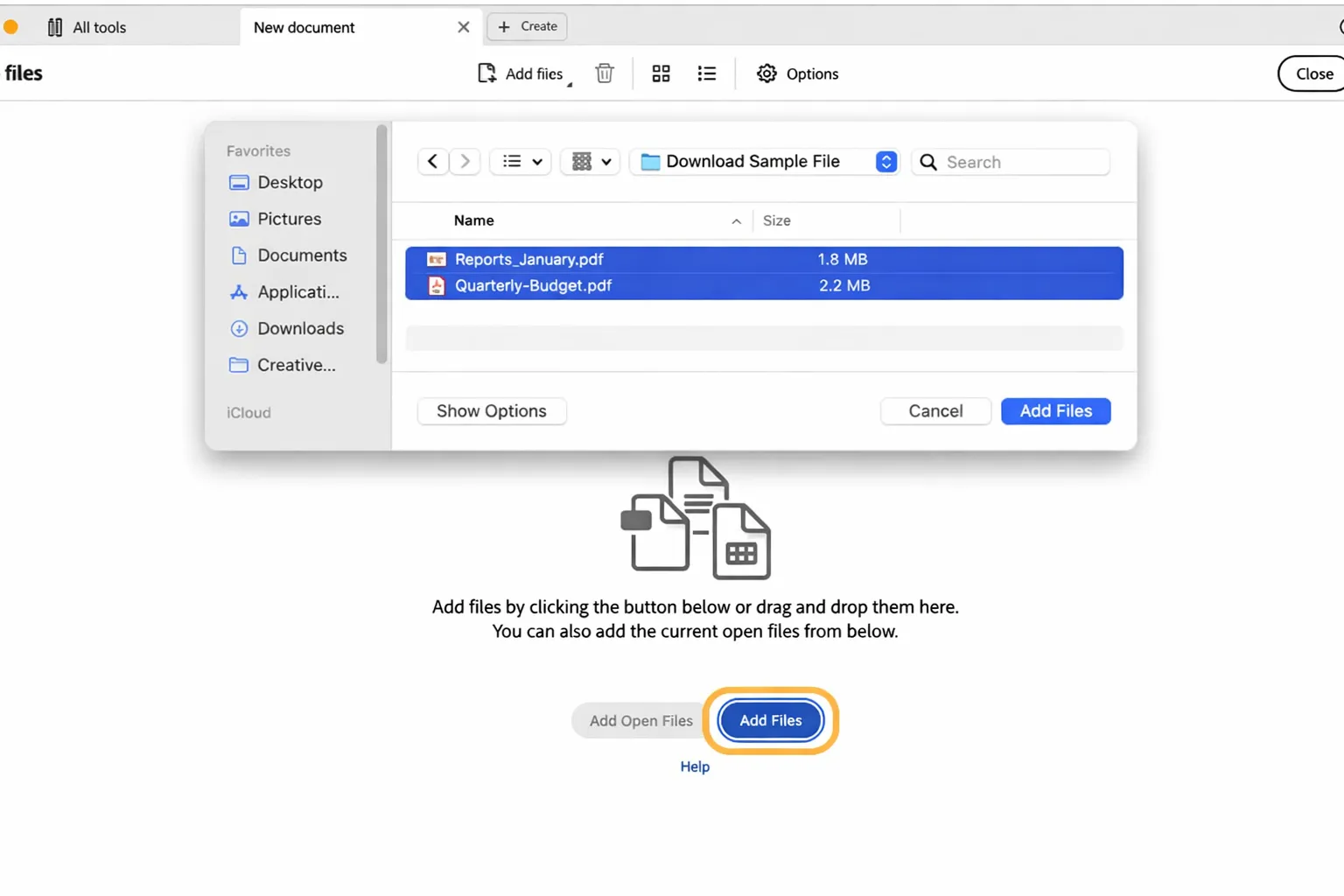Viewport: 1344px width, 896px height.
Task: Select the New document tab
Action: [304, 27]
